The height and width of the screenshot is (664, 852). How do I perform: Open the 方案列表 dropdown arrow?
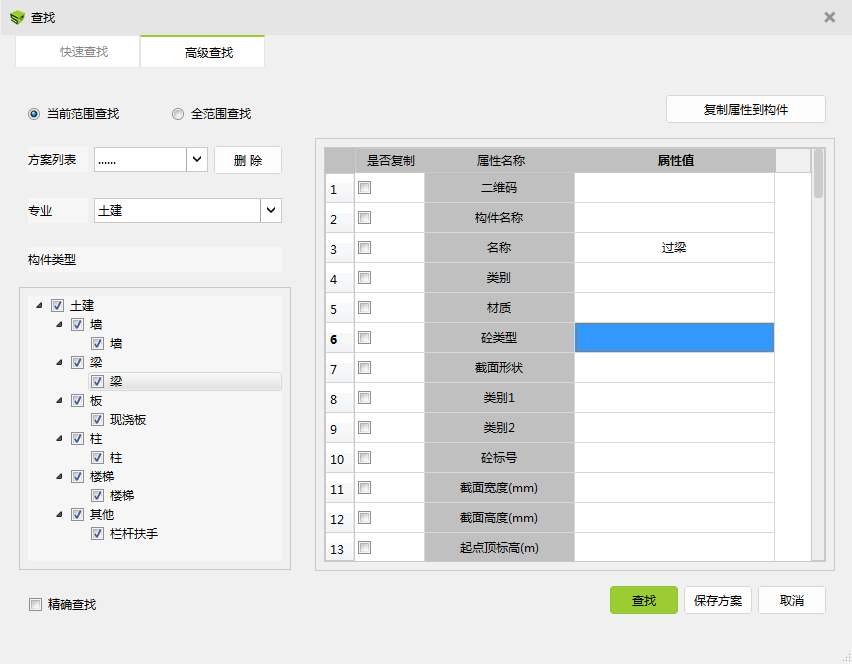(x=197, y=160)
